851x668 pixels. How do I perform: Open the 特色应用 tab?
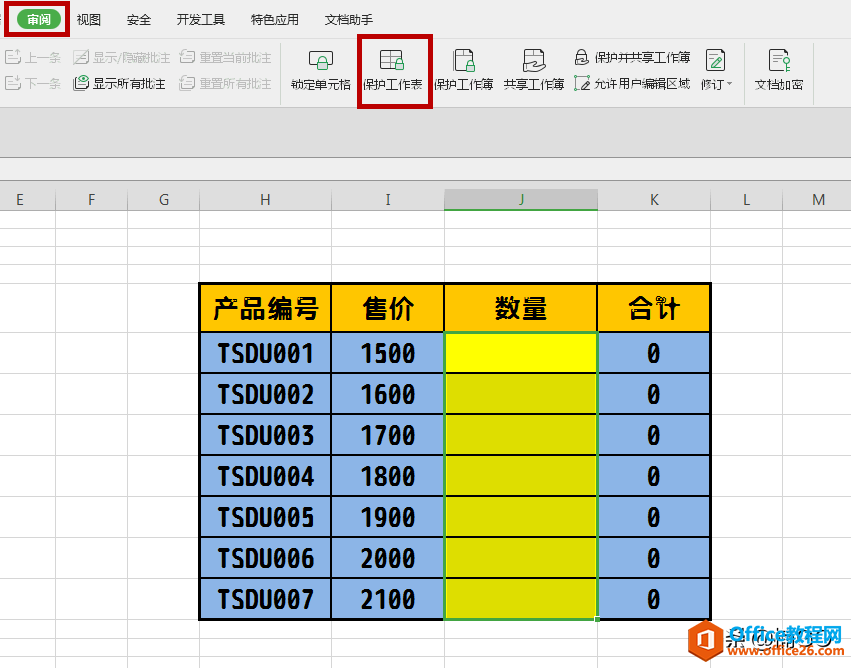click(275, 20)
